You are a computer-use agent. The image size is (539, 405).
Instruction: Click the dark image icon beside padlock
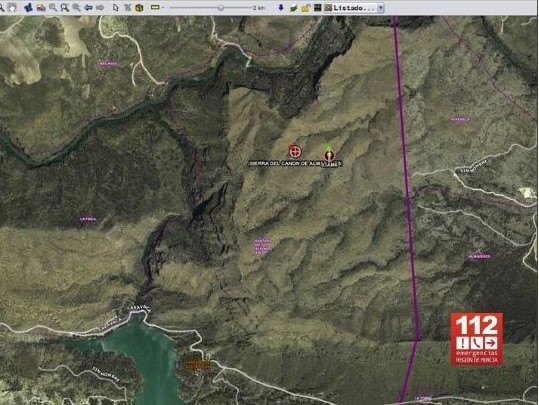pyautogui.click(x=317, y=8)
